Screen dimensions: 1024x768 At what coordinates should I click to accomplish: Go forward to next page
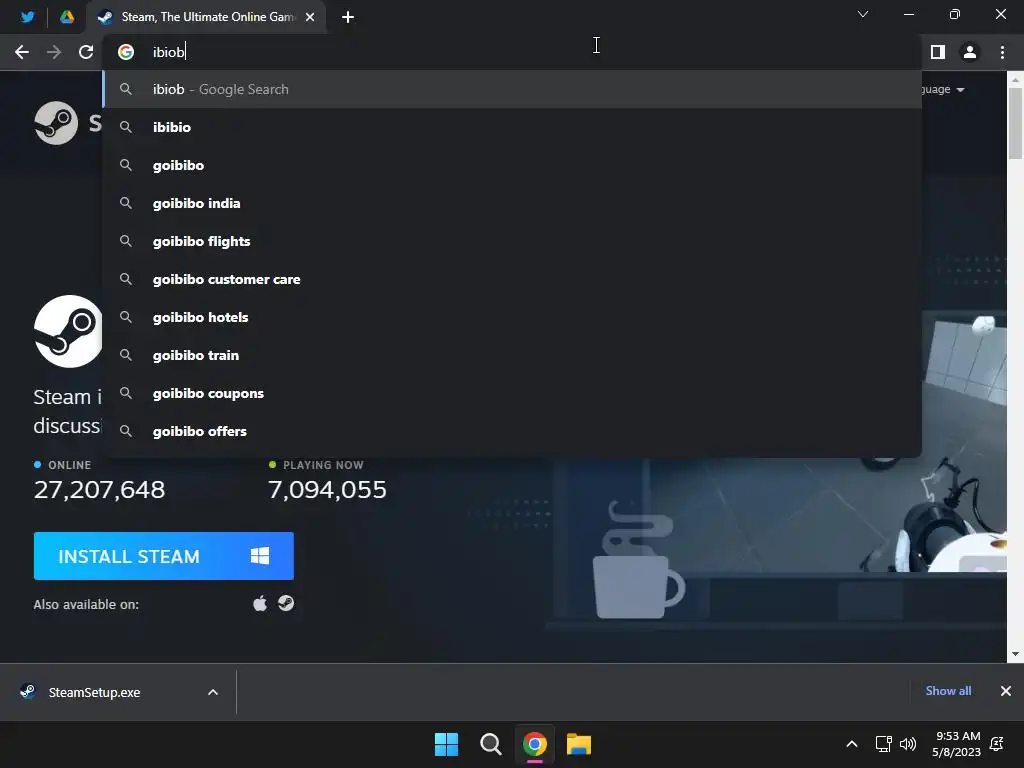tap(54, 52)
